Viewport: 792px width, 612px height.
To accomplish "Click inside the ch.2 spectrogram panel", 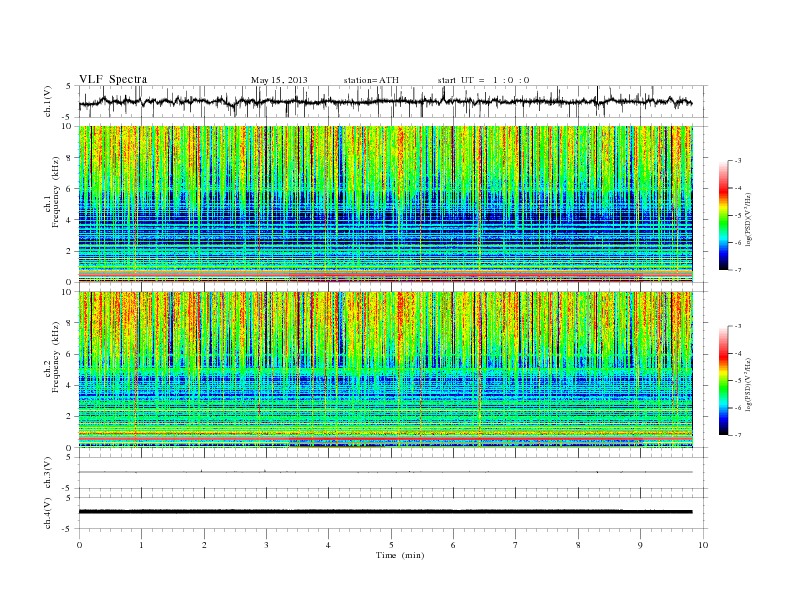I will 385,369.
